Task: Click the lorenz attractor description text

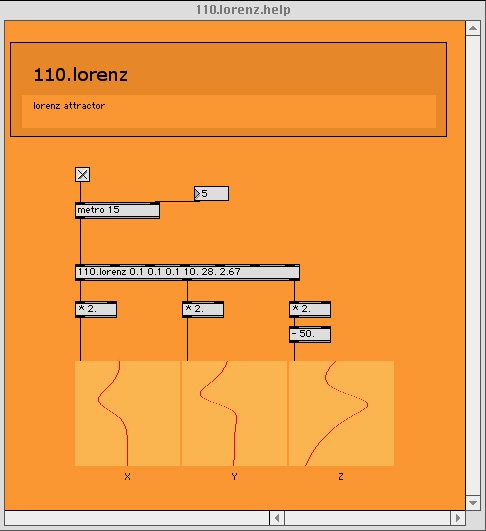Action: click(x=69, y=106)
